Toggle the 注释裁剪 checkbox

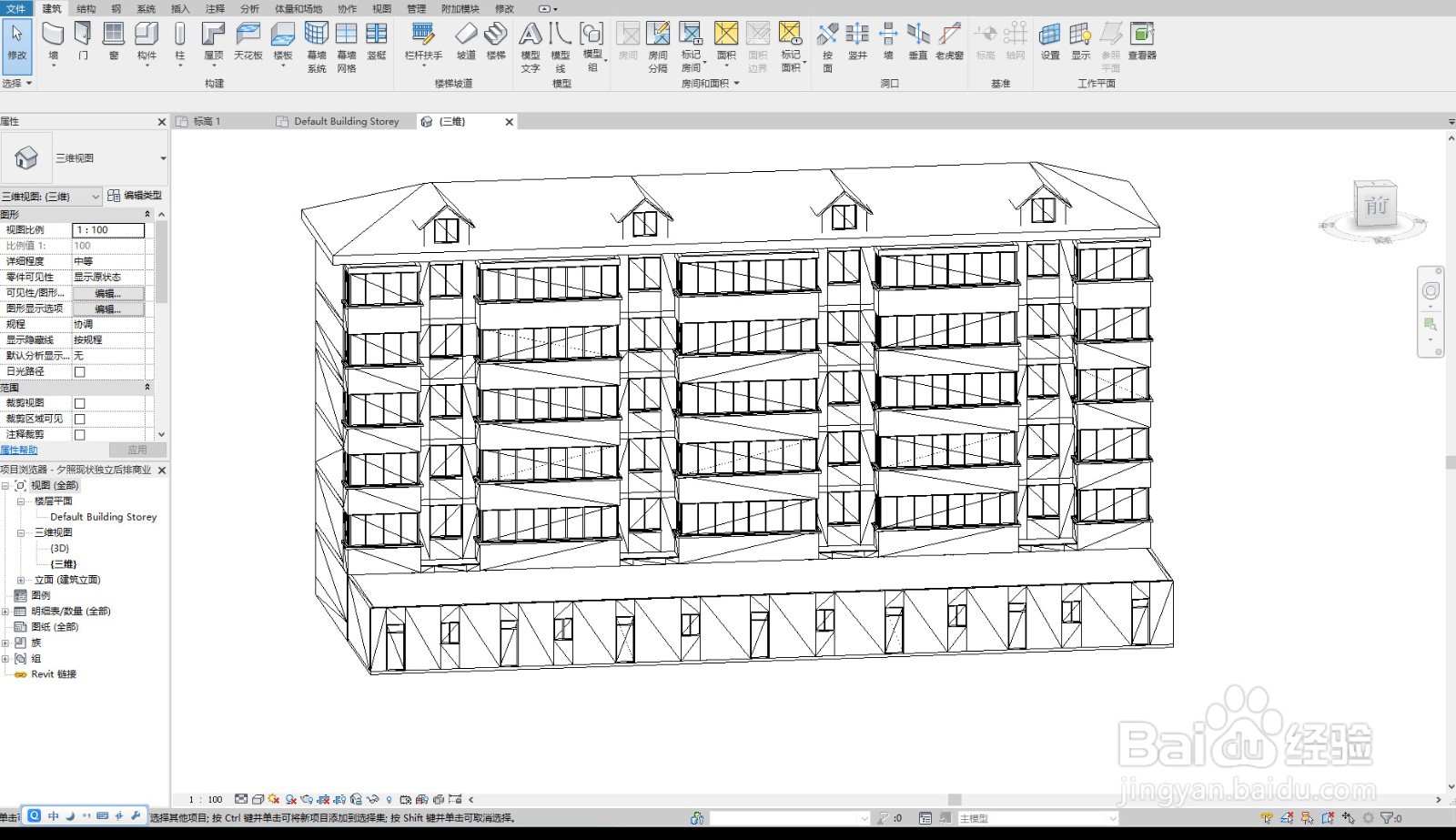[80, 434]
